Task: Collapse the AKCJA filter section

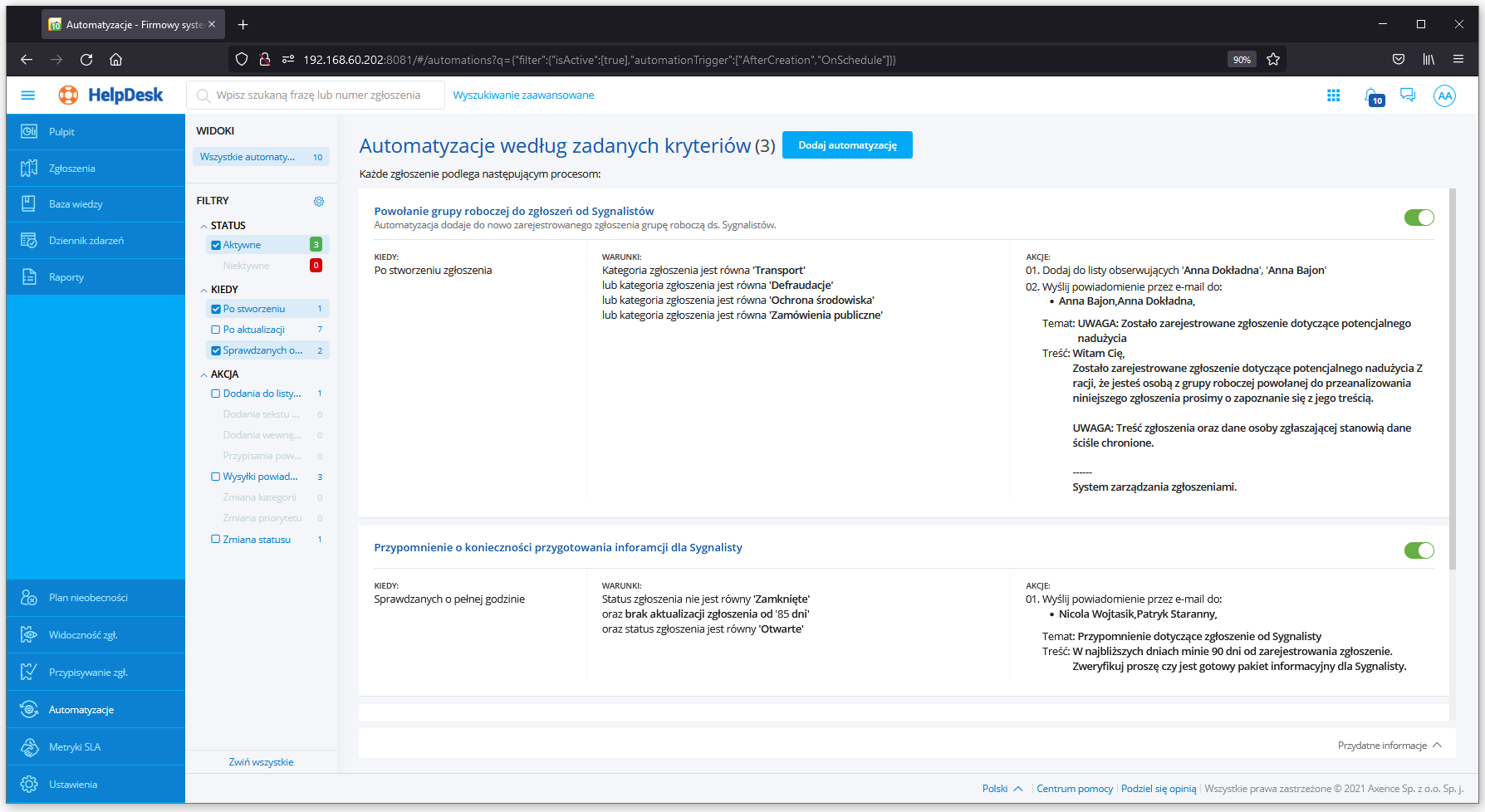Action: (204, 374)
